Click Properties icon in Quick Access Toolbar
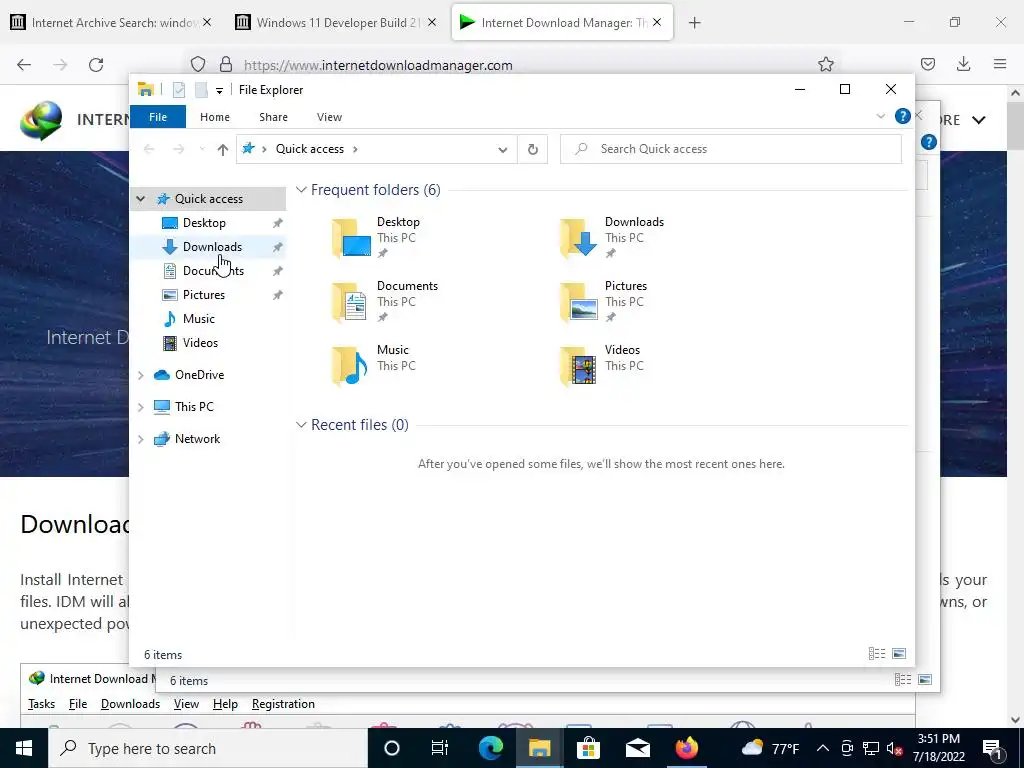1024x768 pixels. [179, 89]
